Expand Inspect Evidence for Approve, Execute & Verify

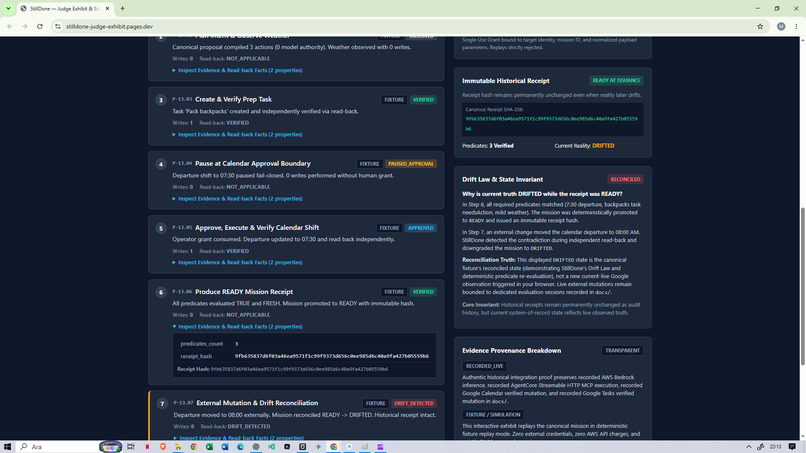point(237,262)
